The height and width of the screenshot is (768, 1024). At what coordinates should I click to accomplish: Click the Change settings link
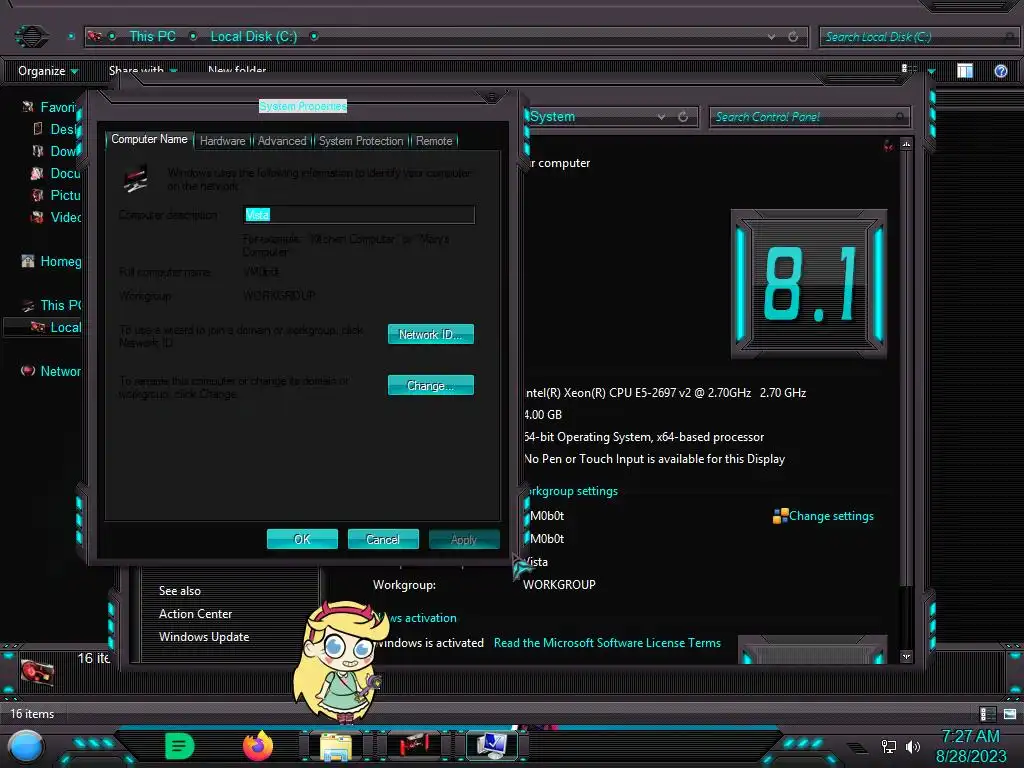point(831,516)
